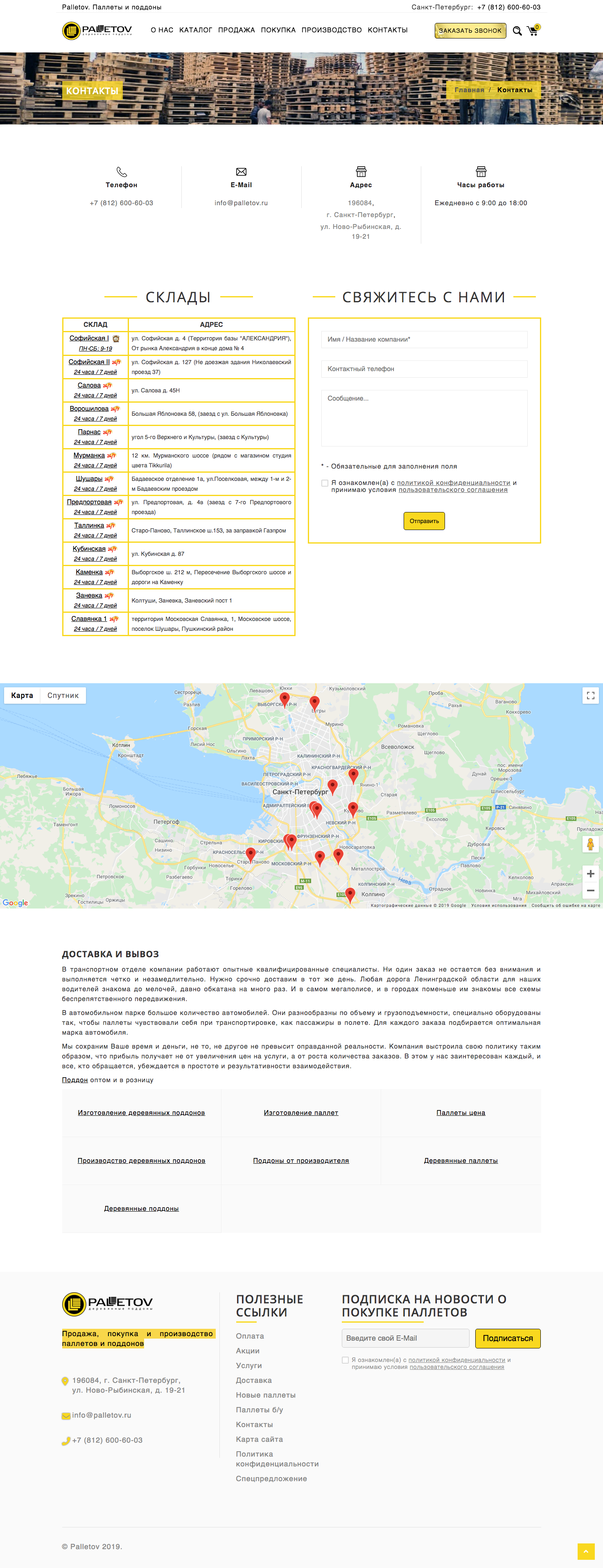The height and width of the screenshot is (1568, 603).
Task: Open the О НАС menu item
Action: click(x=162, y=30)
